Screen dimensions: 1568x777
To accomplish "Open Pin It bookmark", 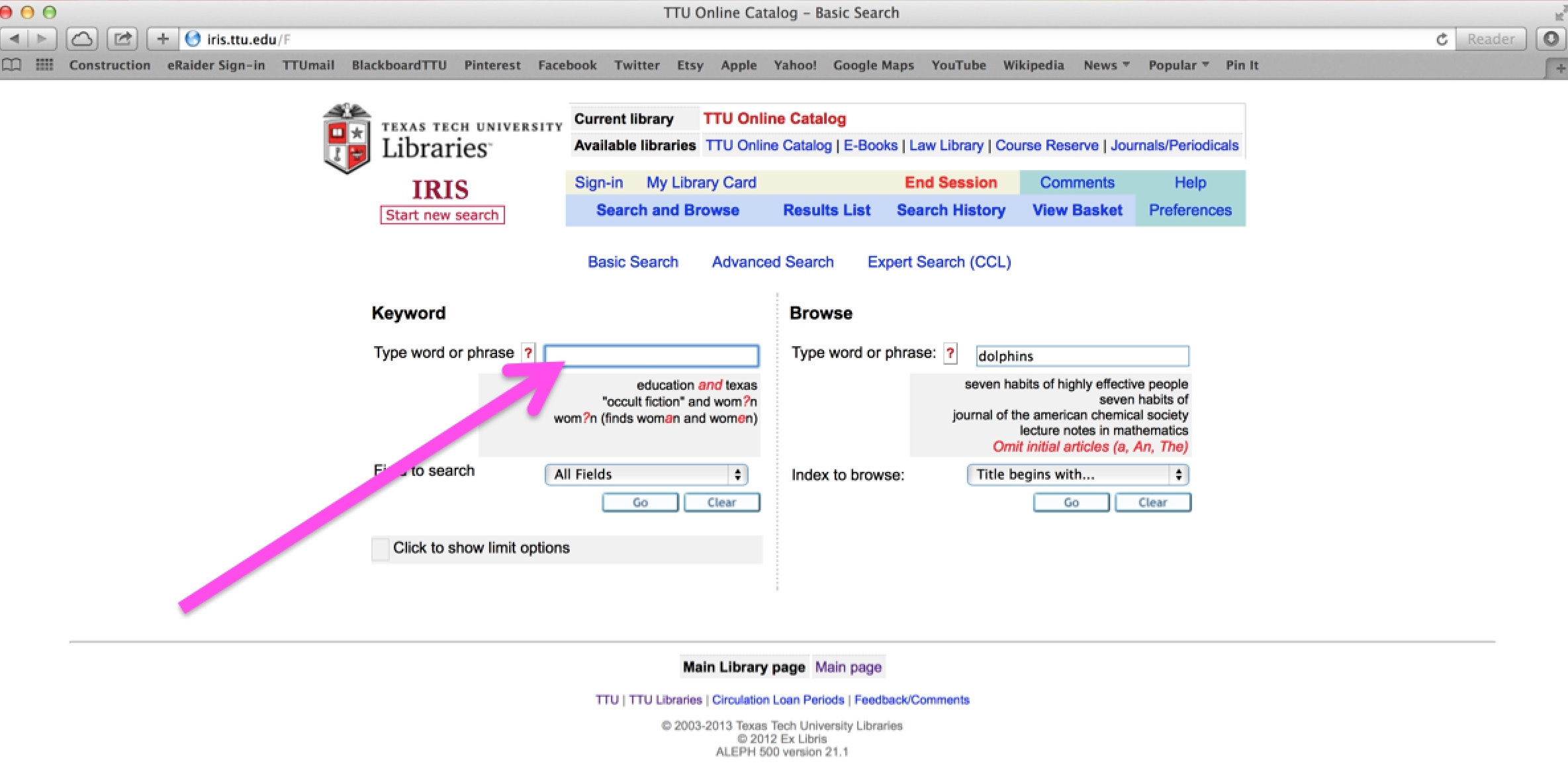I will click(1242, 65).
